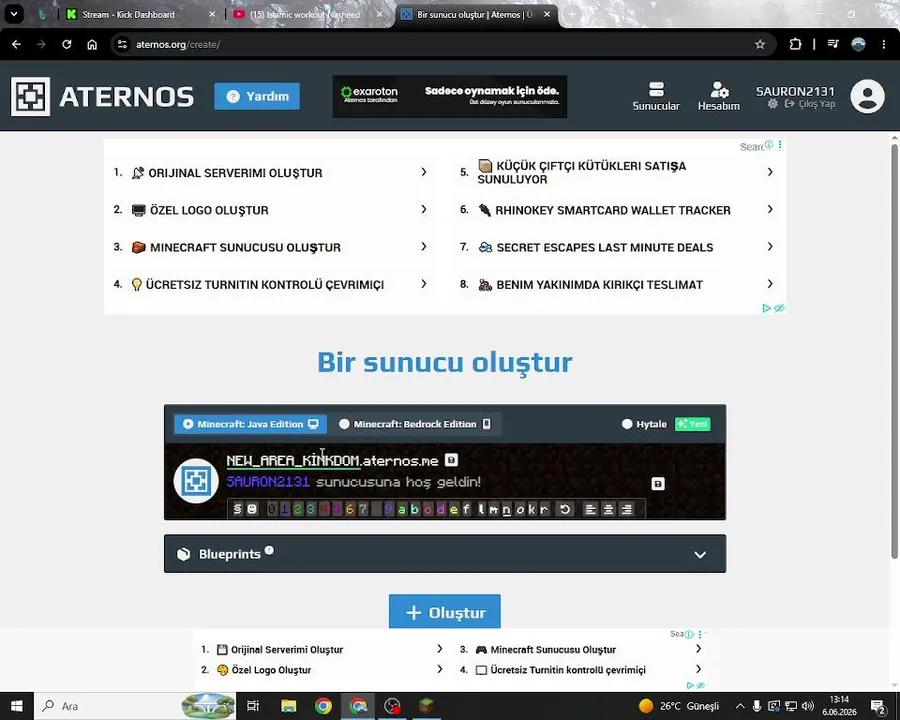Click Blueprints info icon
The width and height of the screenshot is (900, 720).
(269, 550)
